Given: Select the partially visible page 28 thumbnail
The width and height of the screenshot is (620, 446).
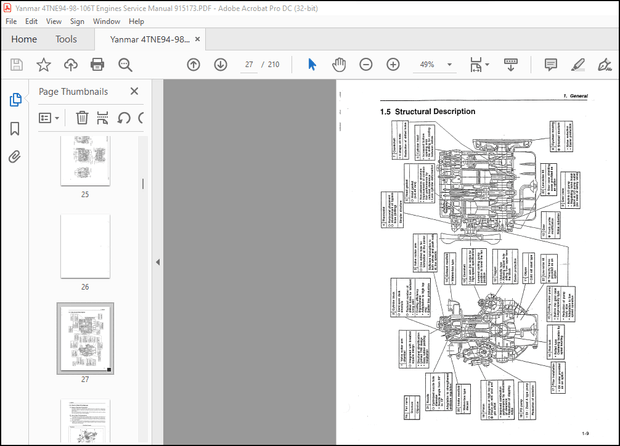Looking at the screenshot, I should pyautogui.click(x=85, y=421).
